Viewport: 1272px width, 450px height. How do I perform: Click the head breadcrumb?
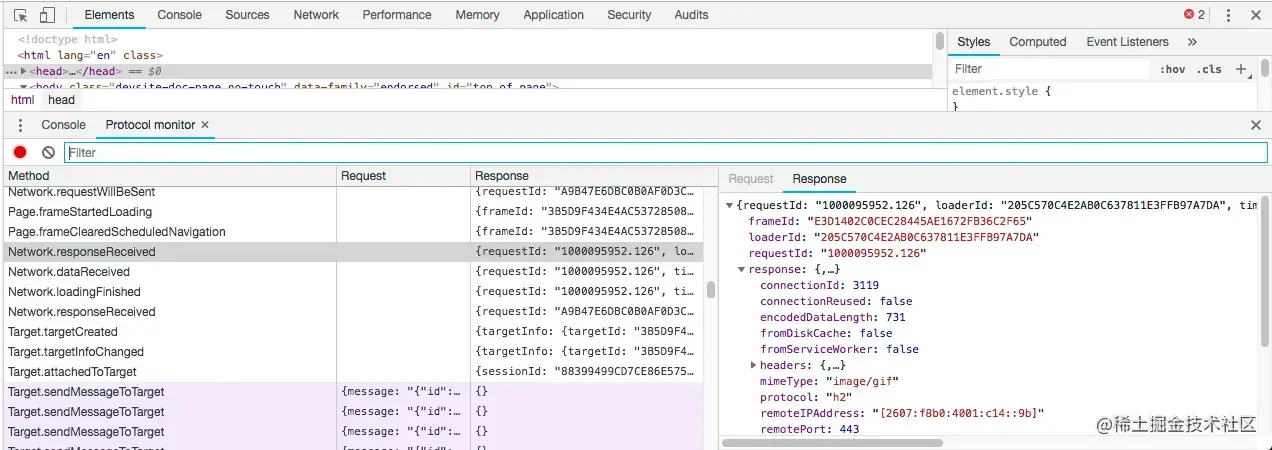point(61,100)
